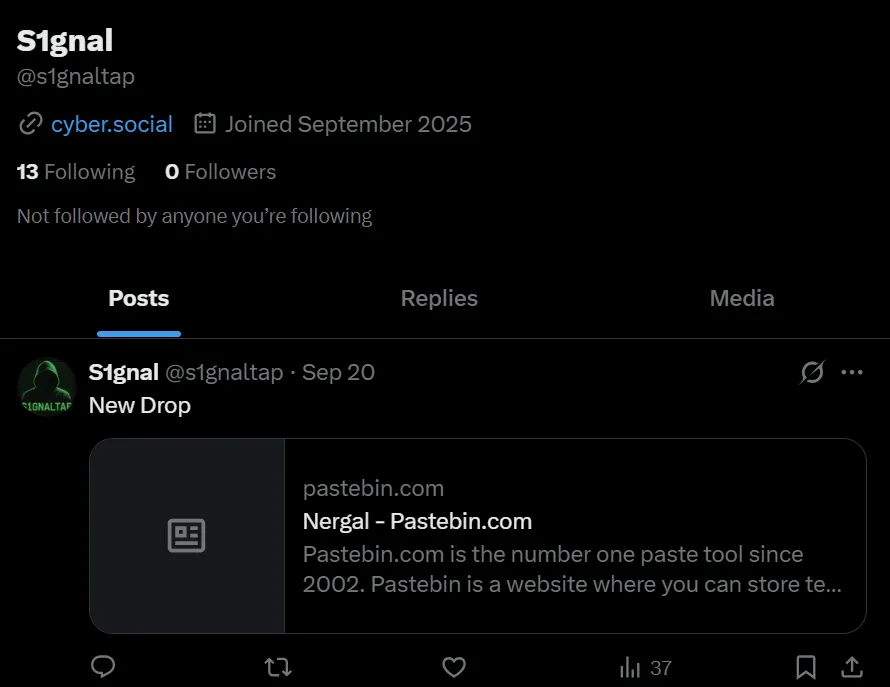Click the card's article thumbnail placeholder
890x687 pixels.
tap(187, 536)
